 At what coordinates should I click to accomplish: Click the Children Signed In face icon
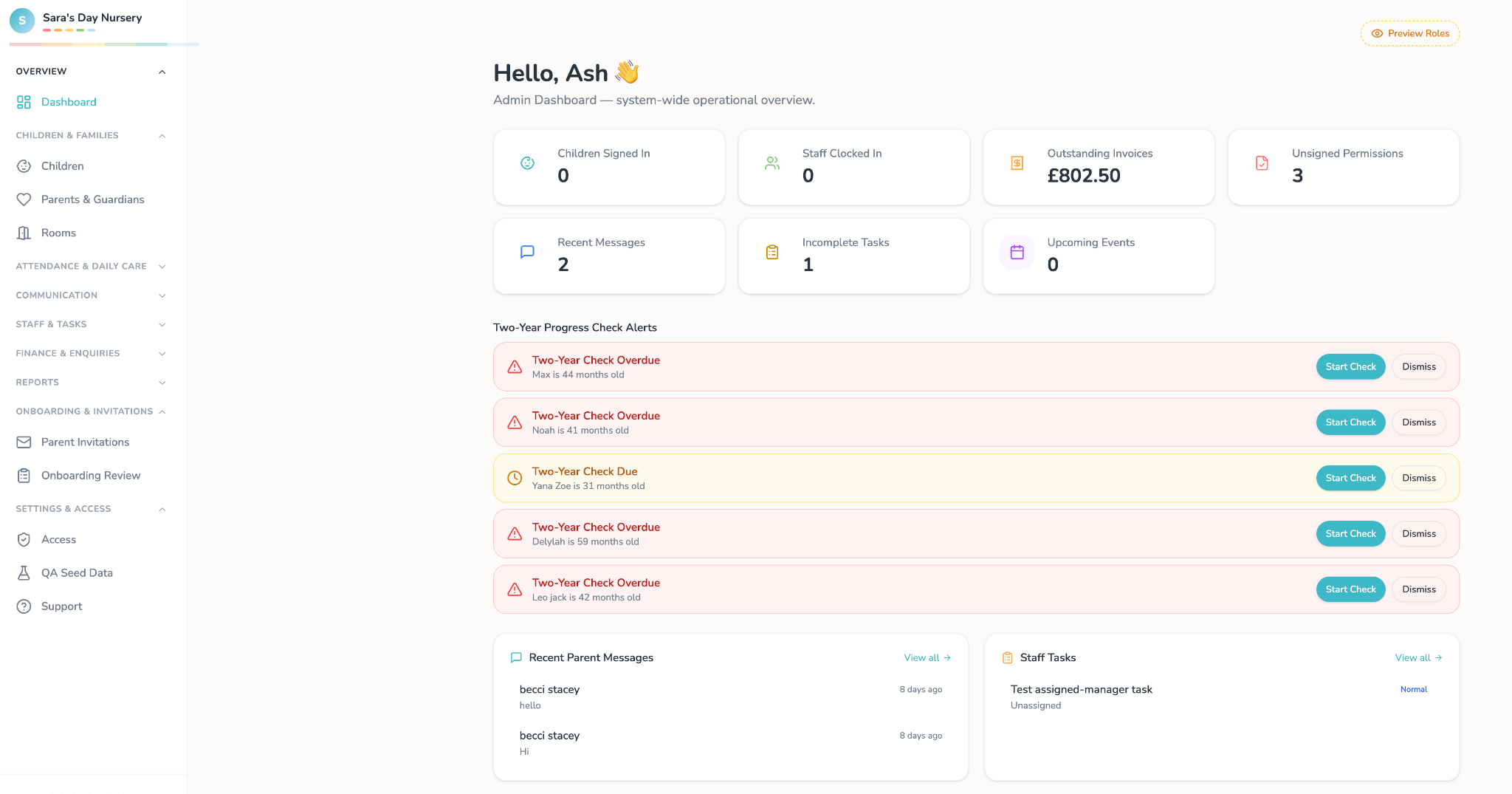pyautogui.click(x=527, y=163)
